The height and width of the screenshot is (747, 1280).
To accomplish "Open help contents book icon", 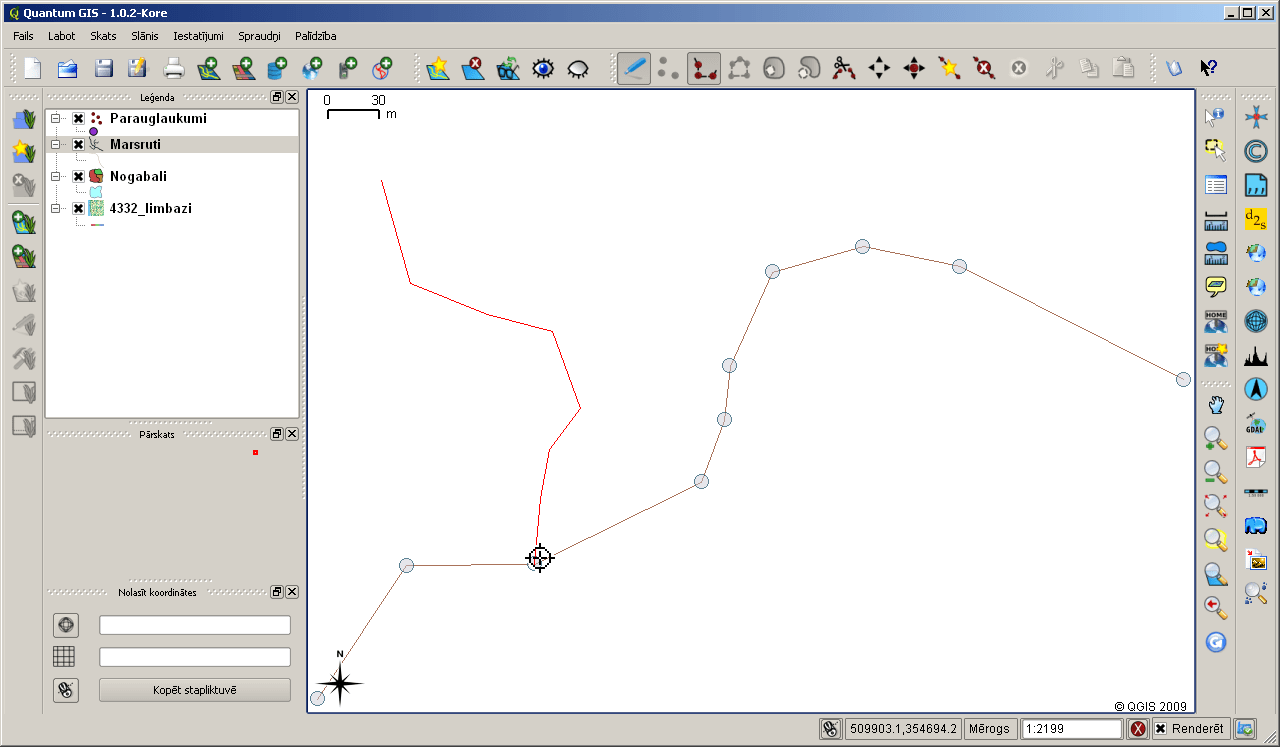I will [x=1174, y=68].
